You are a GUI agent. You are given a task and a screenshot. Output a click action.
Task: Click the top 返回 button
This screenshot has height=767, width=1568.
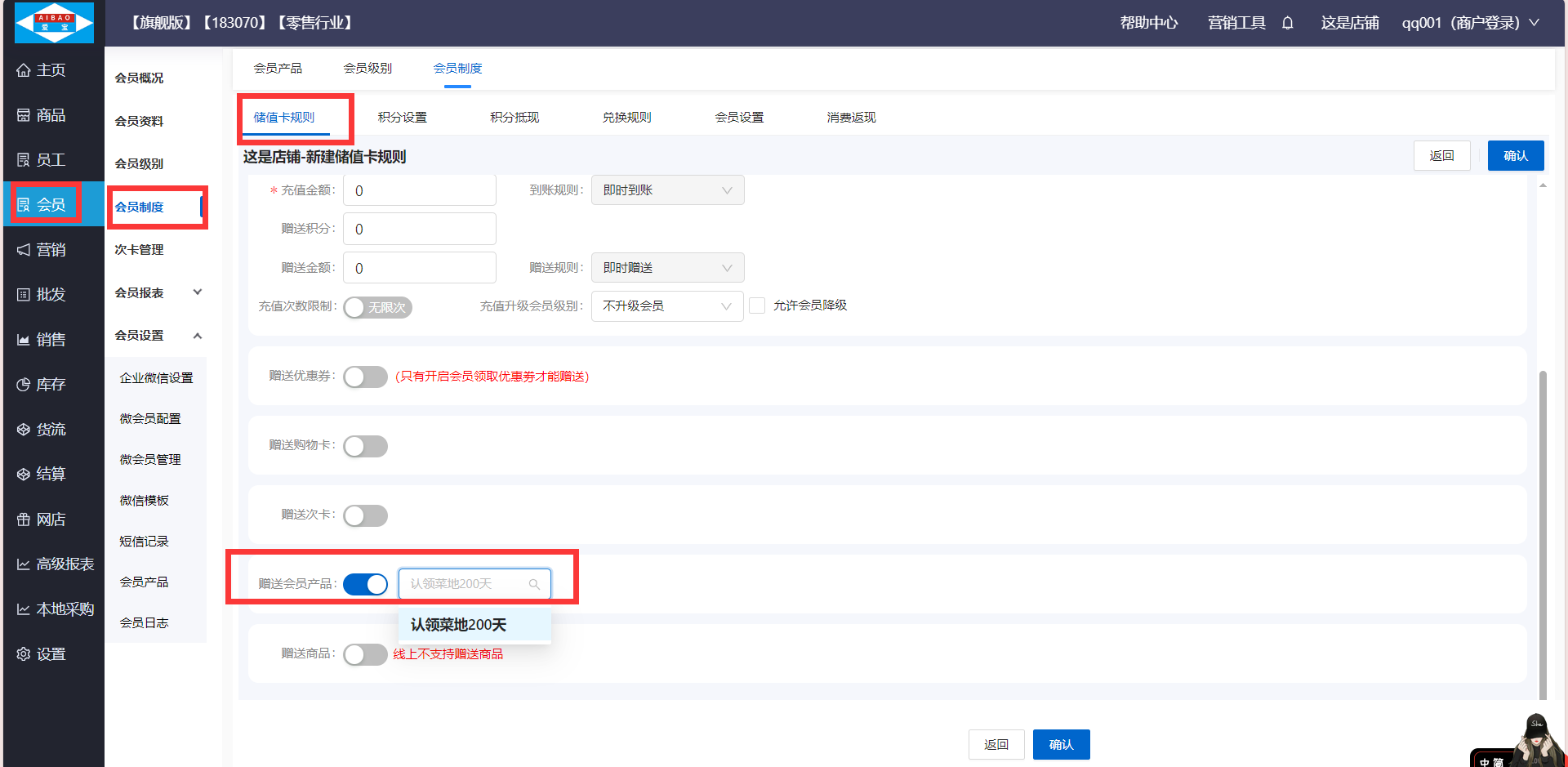[1441, 156]
